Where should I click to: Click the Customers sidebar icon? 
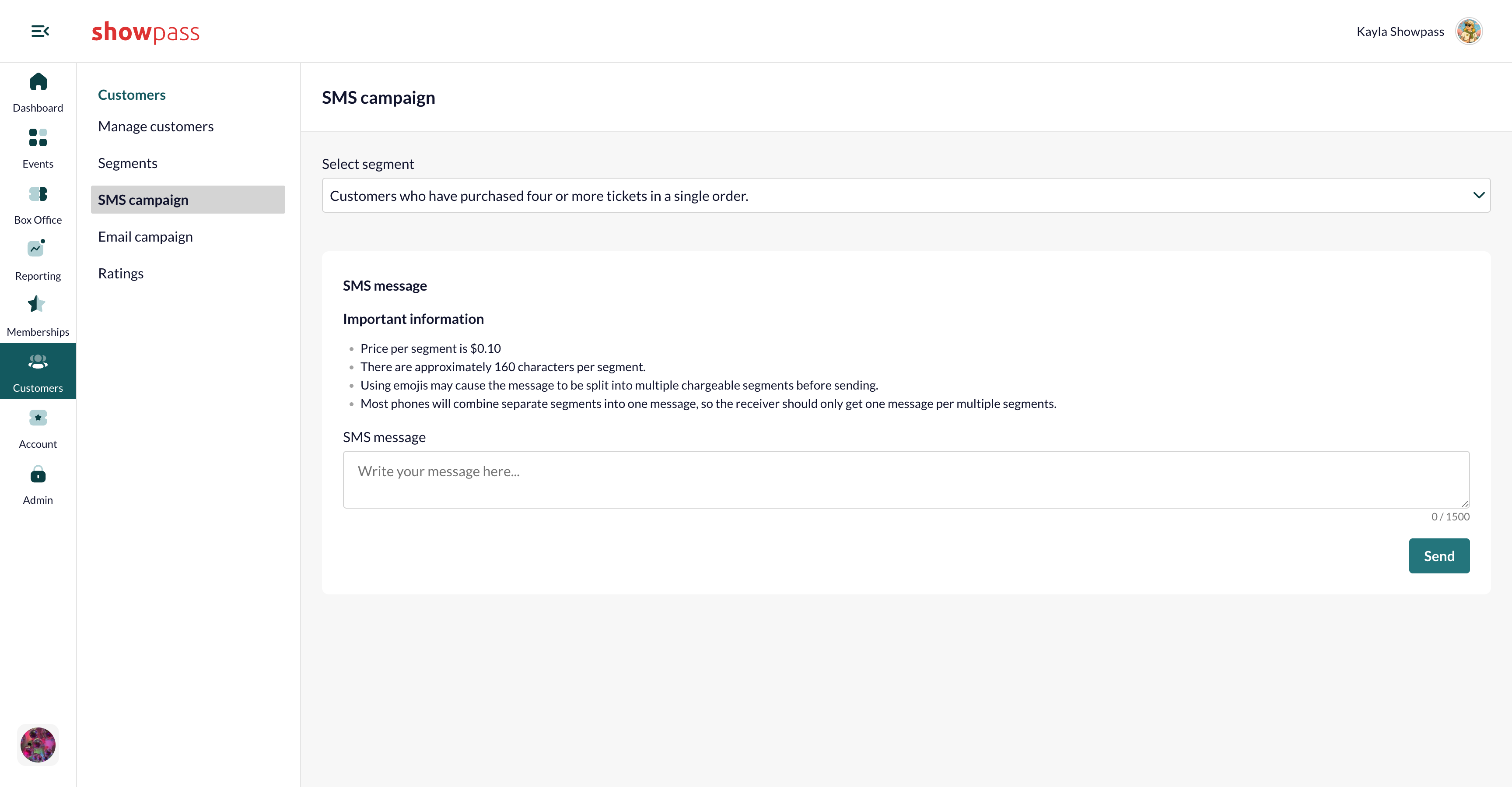tap(38, 362)
